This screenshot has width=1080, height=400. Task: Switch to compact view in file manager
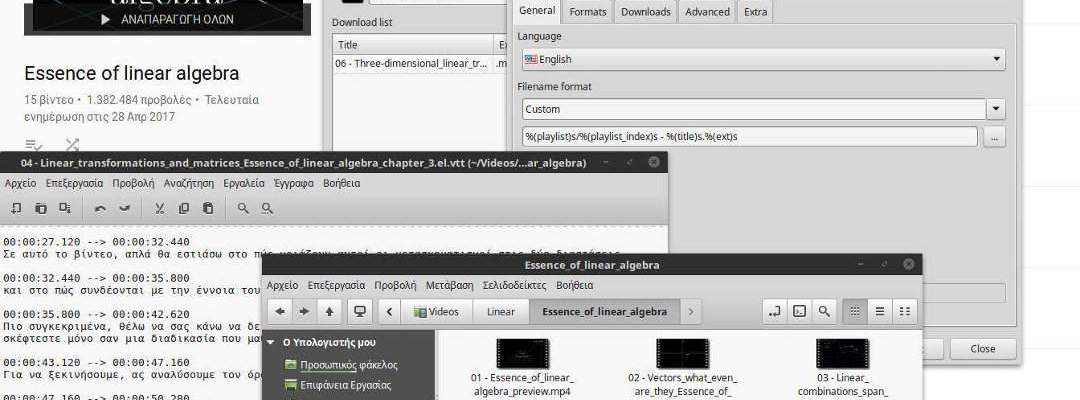tap(905, 311)
